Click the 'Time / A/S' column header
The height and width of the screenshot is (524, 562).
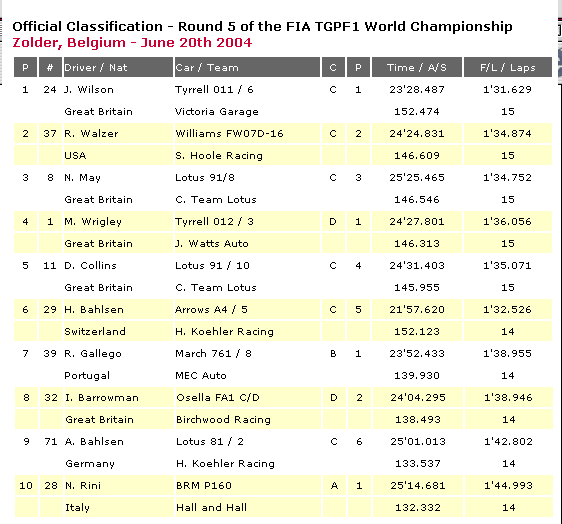pyautogui.click(x=417, y=67)
